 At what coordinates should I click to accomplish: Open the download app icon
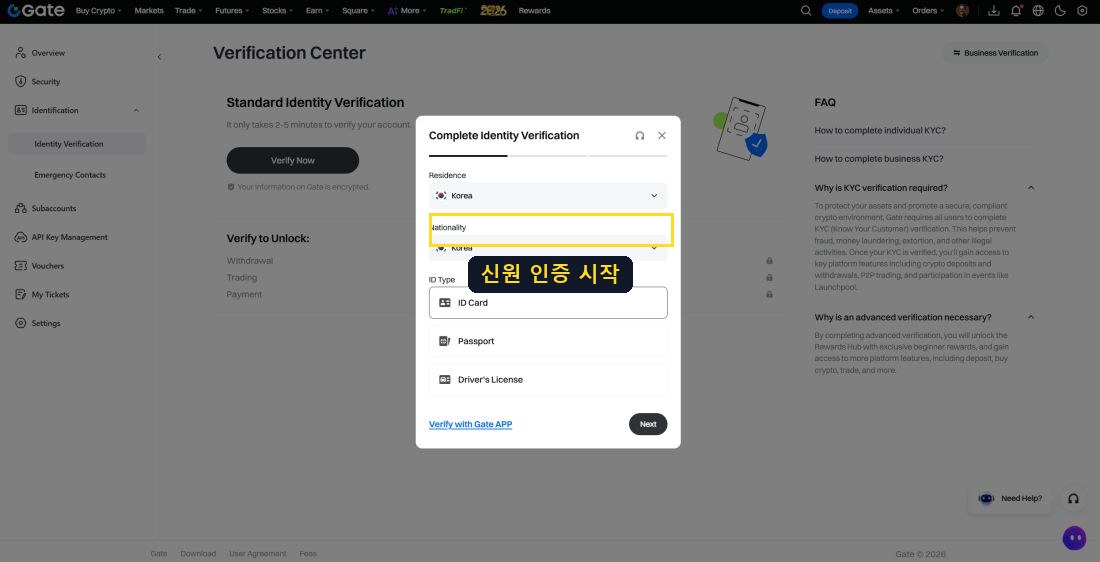pos(993,11)
